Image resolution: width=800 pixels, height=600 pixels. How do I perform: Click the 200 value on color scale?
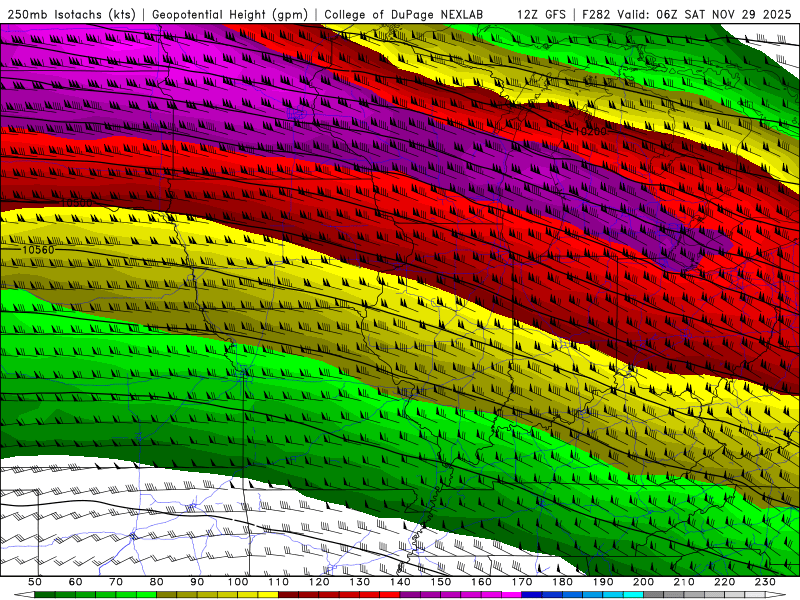(643, 582)
